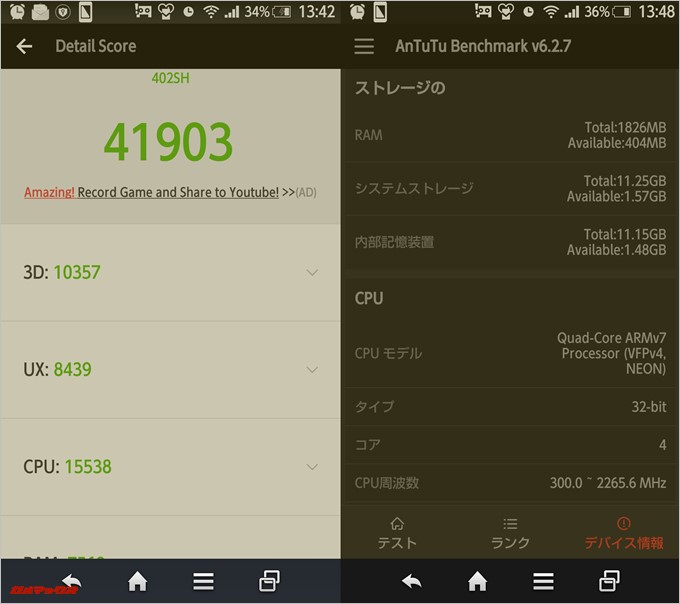Tap phone notification icon in left status bar
Screen dimensions: 680x604
coord(85,12)
